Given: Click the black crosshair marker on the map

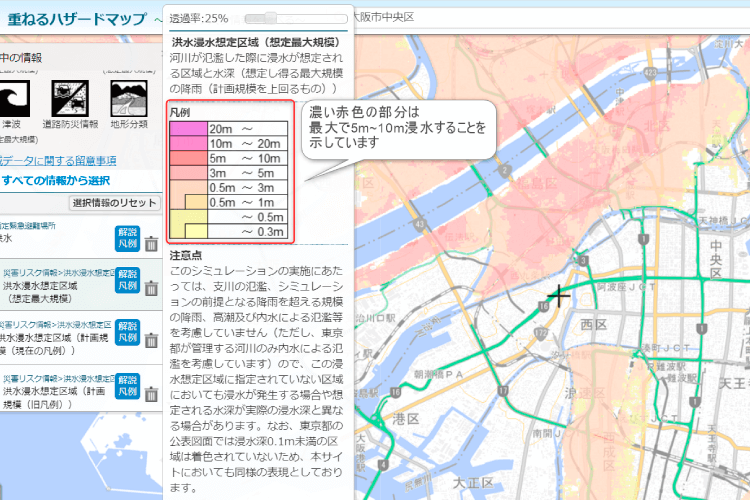Looking at the screenshot, I should (559, 296).
